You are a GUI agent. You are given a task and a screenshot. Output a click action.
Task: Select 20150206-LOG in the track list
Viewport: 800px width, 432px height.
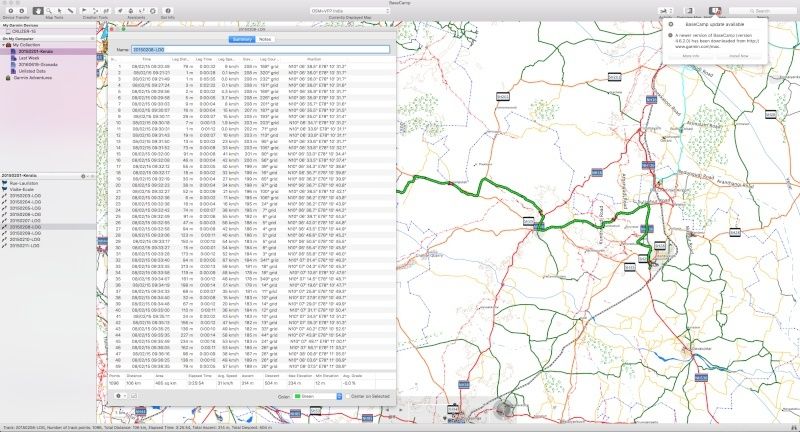(x=25, y=214)
